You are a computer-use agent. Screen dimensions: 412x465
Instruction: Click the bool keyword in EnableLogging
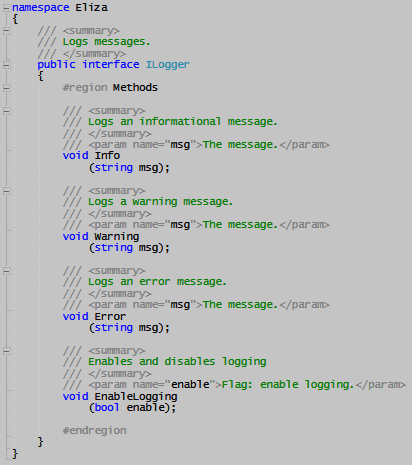(107, 407)
